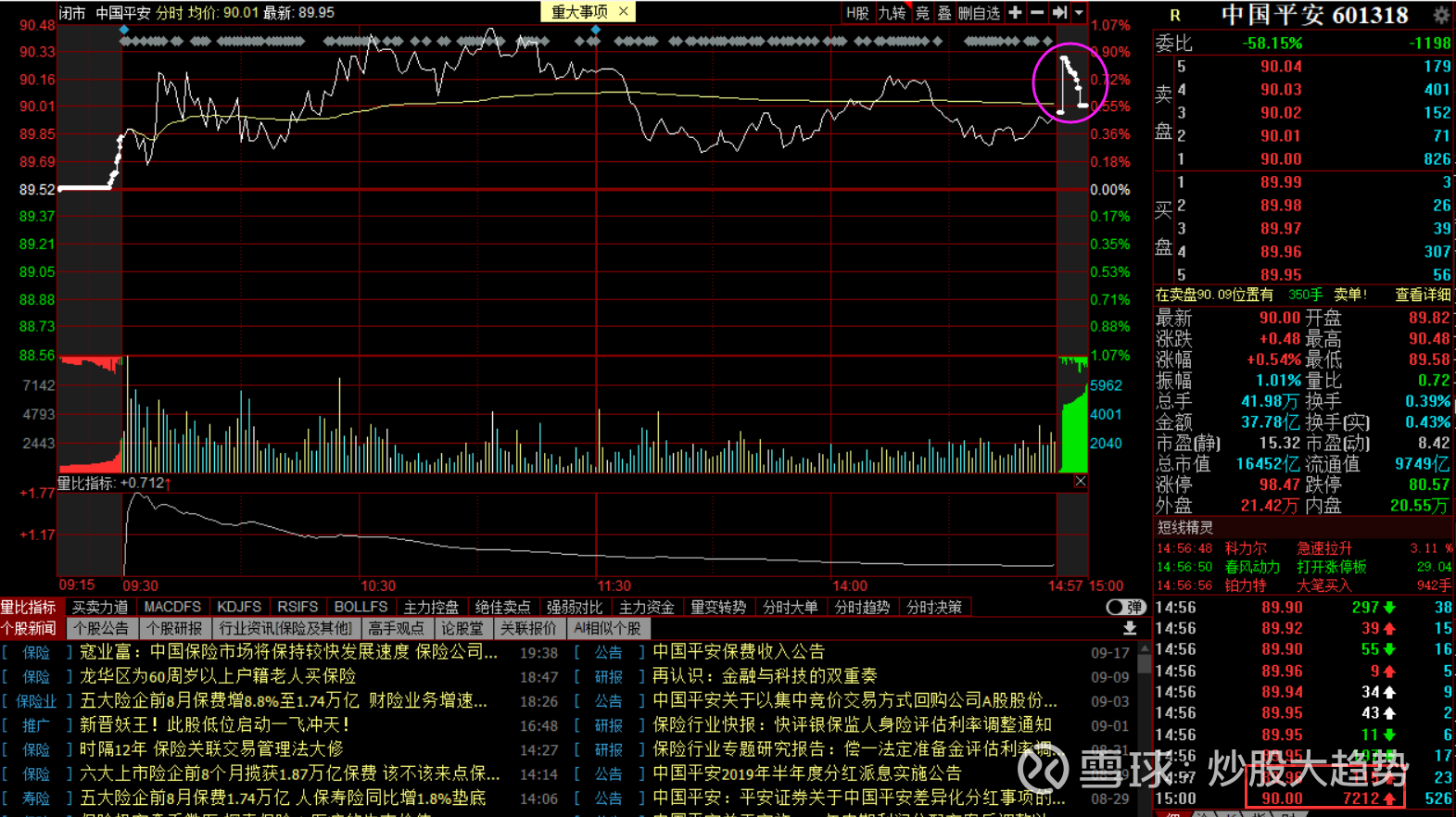Click the 竞 toolbar button
The height and width of the screenshot is (817, 1456).
click(922, 12)
